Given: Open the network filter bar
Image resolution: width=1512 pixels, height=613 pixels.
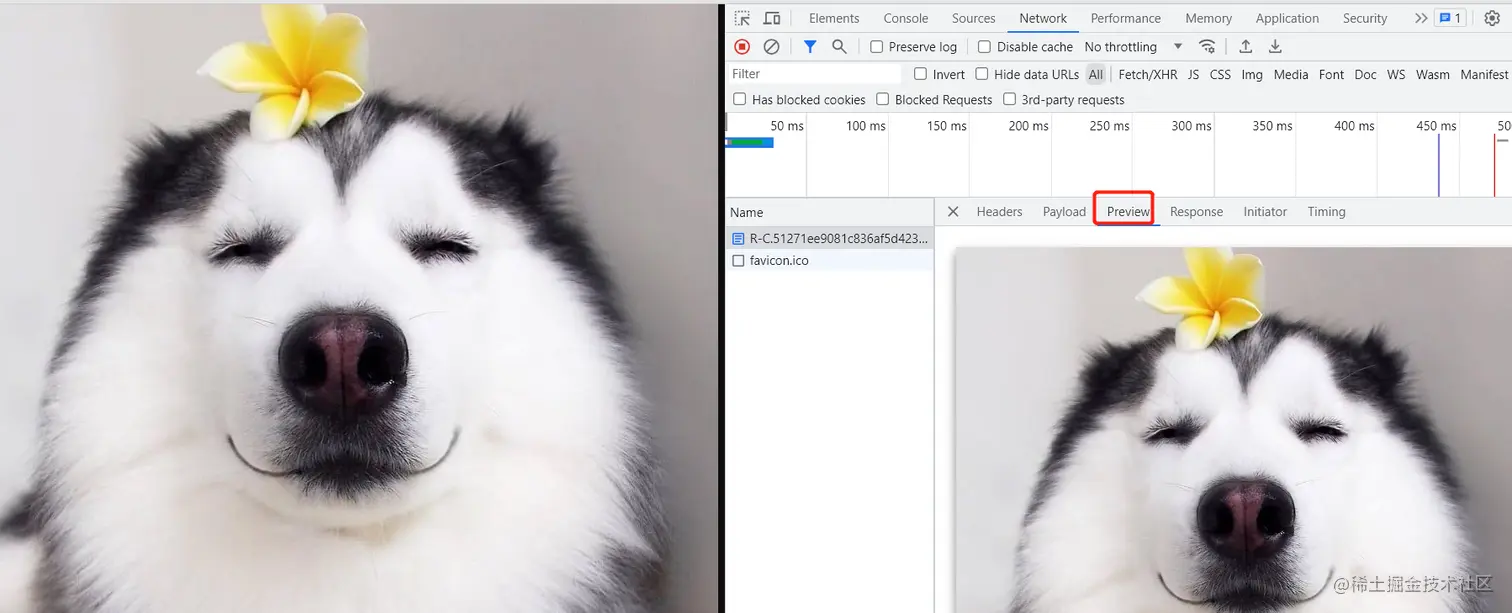Looking at the screenshot, I should point(810,46).
